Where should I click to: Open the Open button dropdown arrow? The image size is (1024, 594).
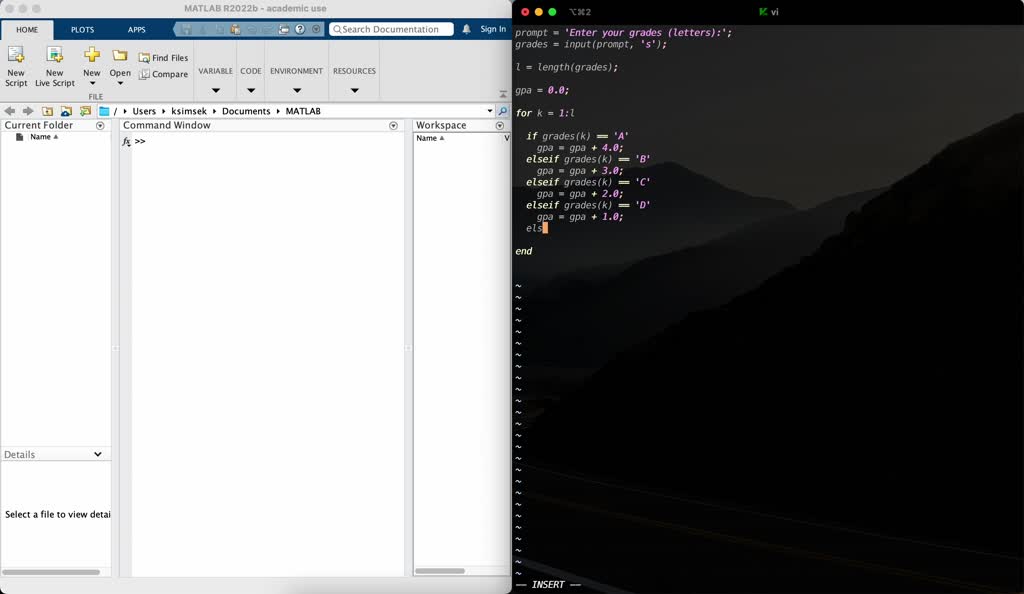click(120, 84)
